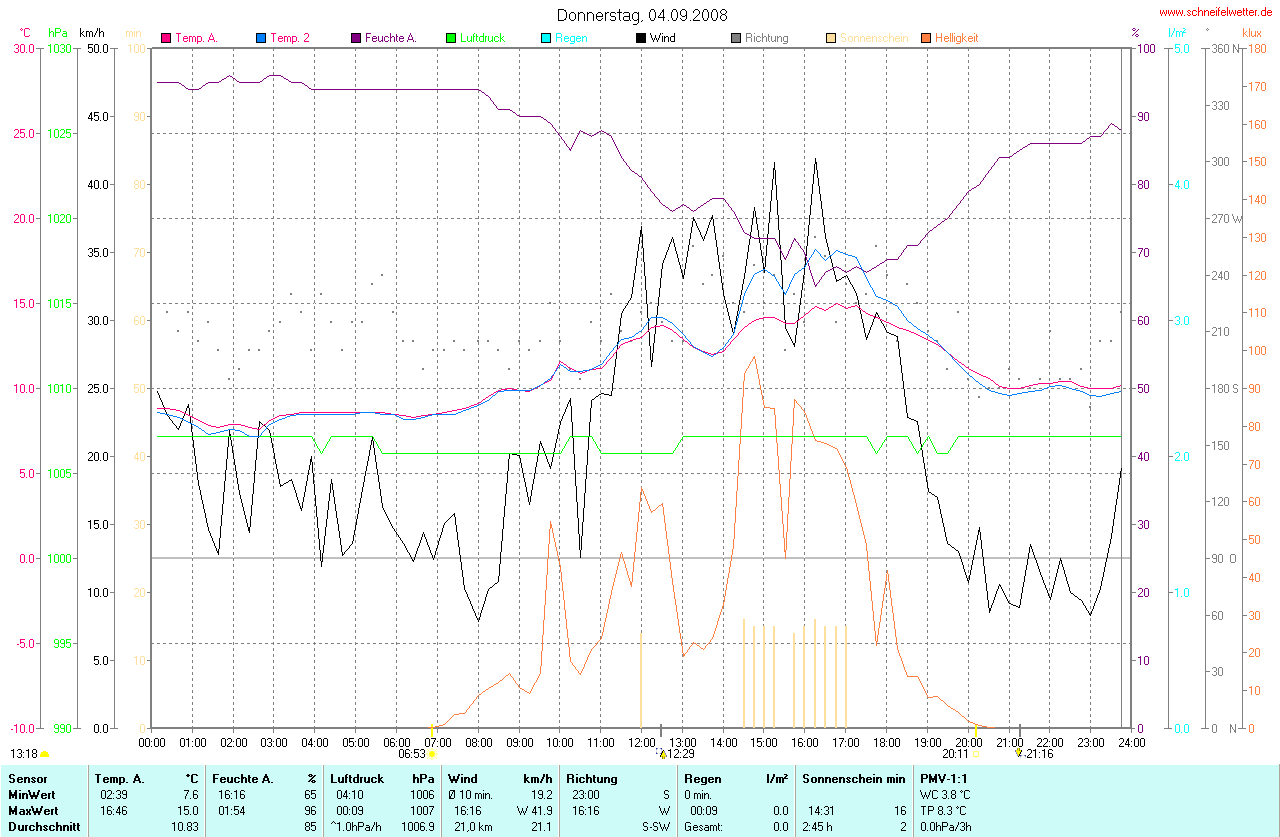1280x837 pixels.
Task: Click the 14:31 sunshine time value
Action: click(822, 810)
